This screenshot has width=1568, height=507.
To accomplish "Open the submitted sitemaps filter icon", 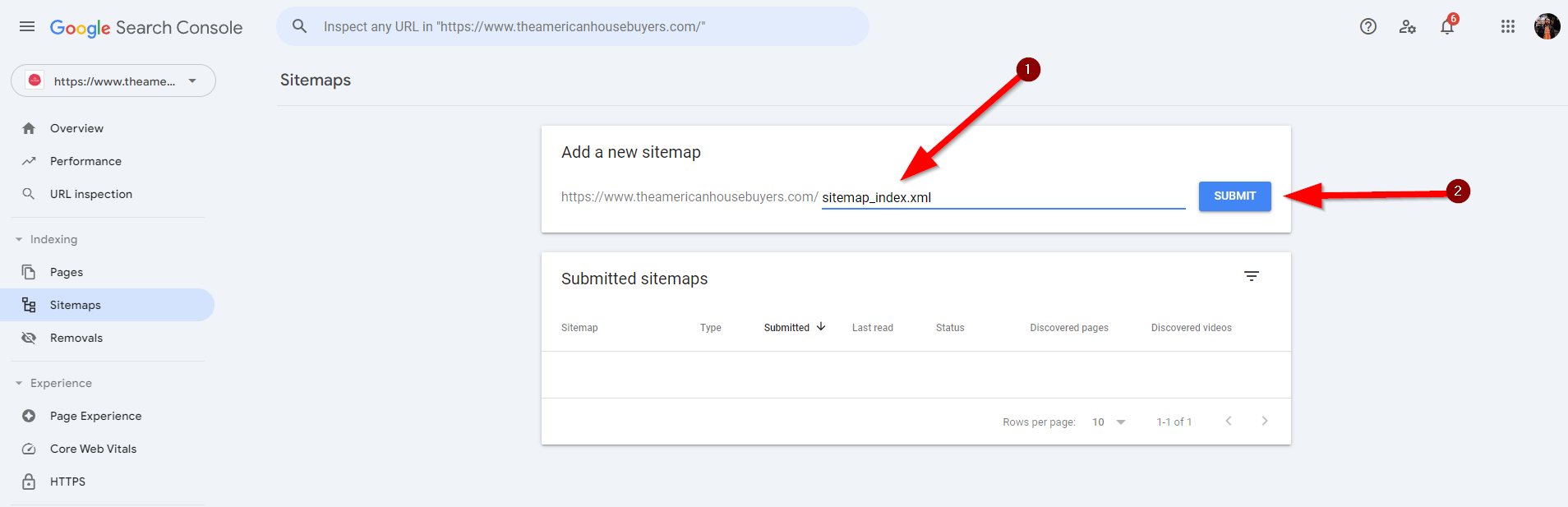I will click(x=1252, y=276).
